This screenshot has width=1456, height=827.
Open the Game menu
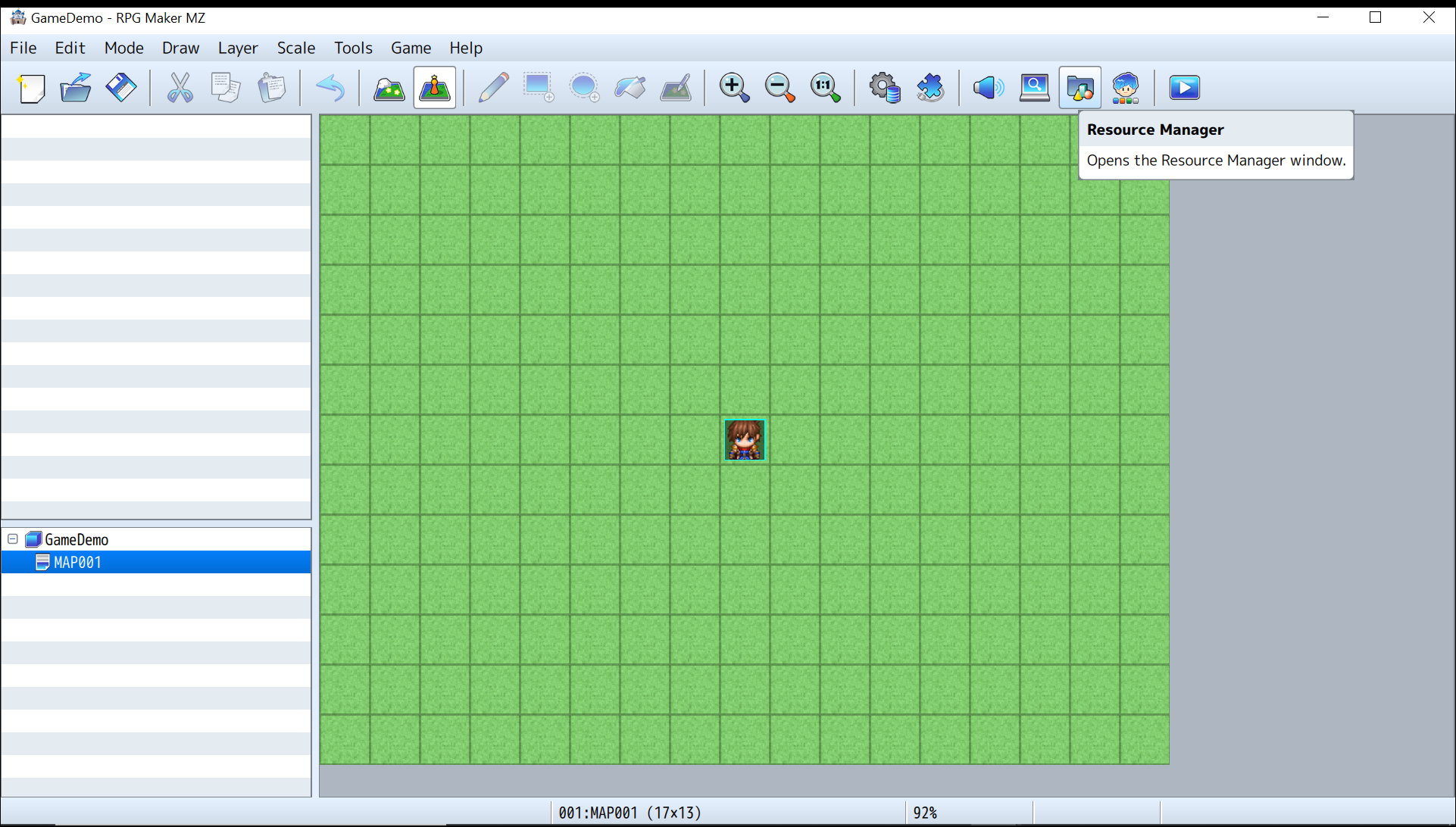(x=410, y=48)
